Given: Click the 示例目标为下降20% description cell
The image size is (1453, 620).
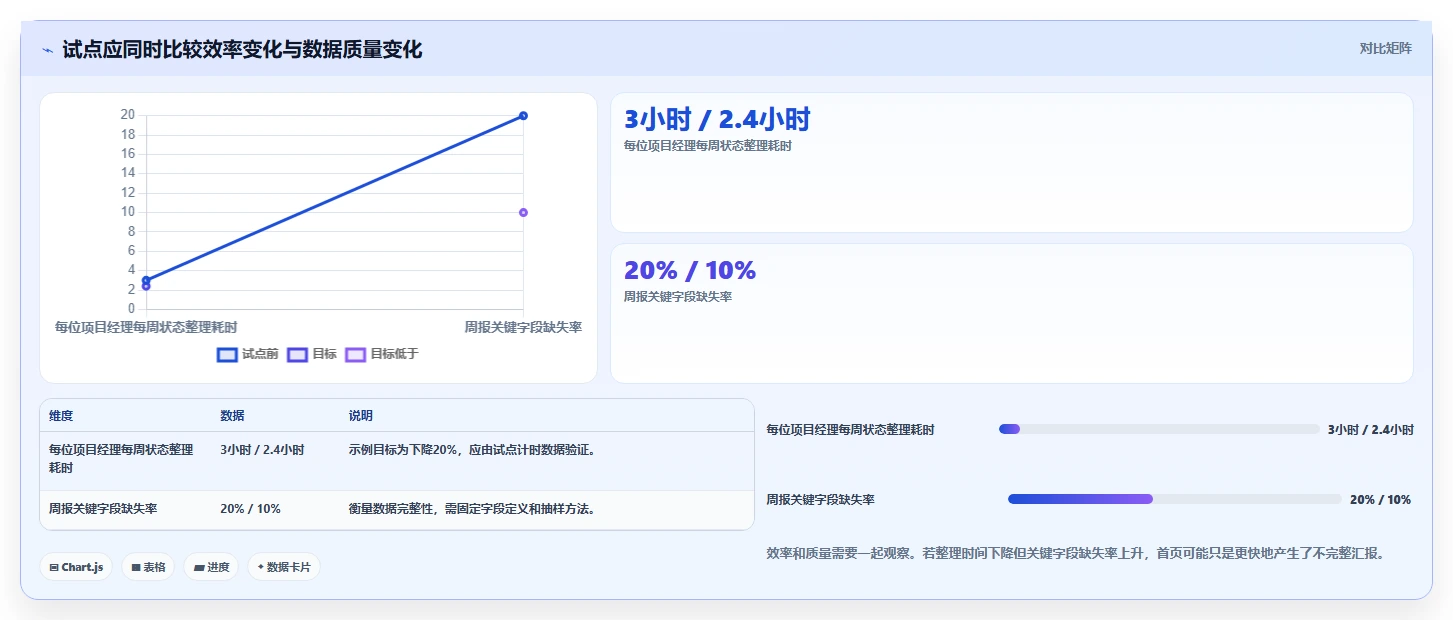Looking at the screenshot, I should (473, 450).
